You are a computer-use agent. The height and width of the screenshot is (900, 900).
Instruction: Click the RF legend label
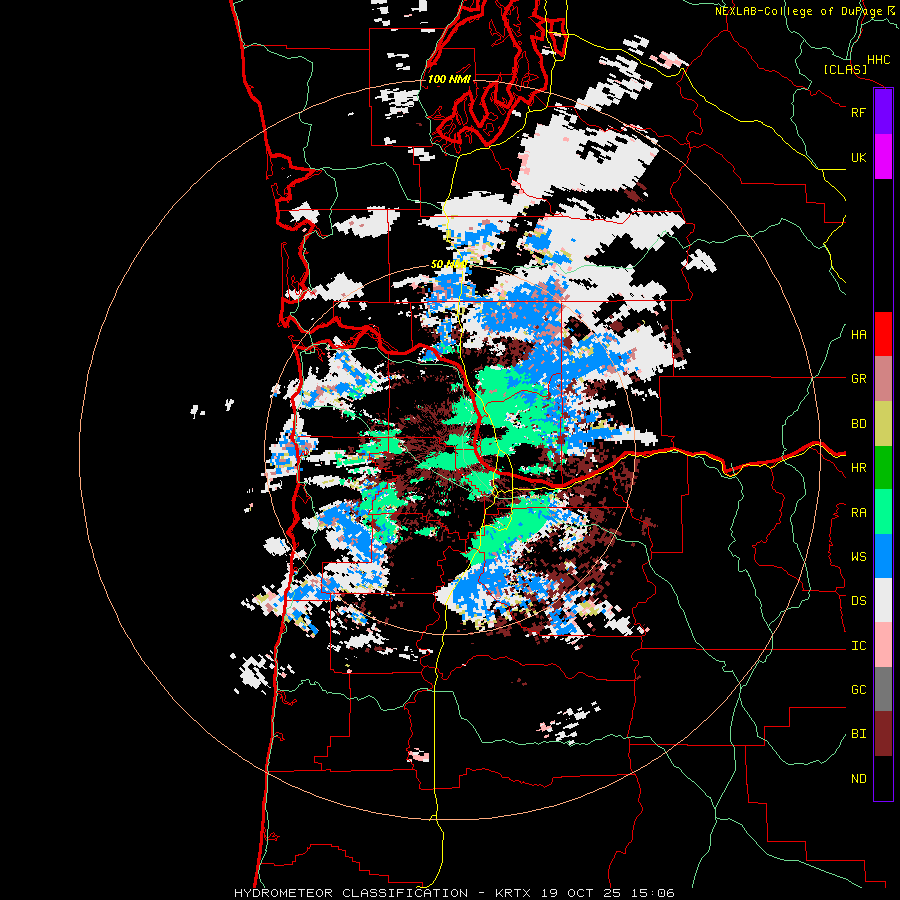click(858, 112)
